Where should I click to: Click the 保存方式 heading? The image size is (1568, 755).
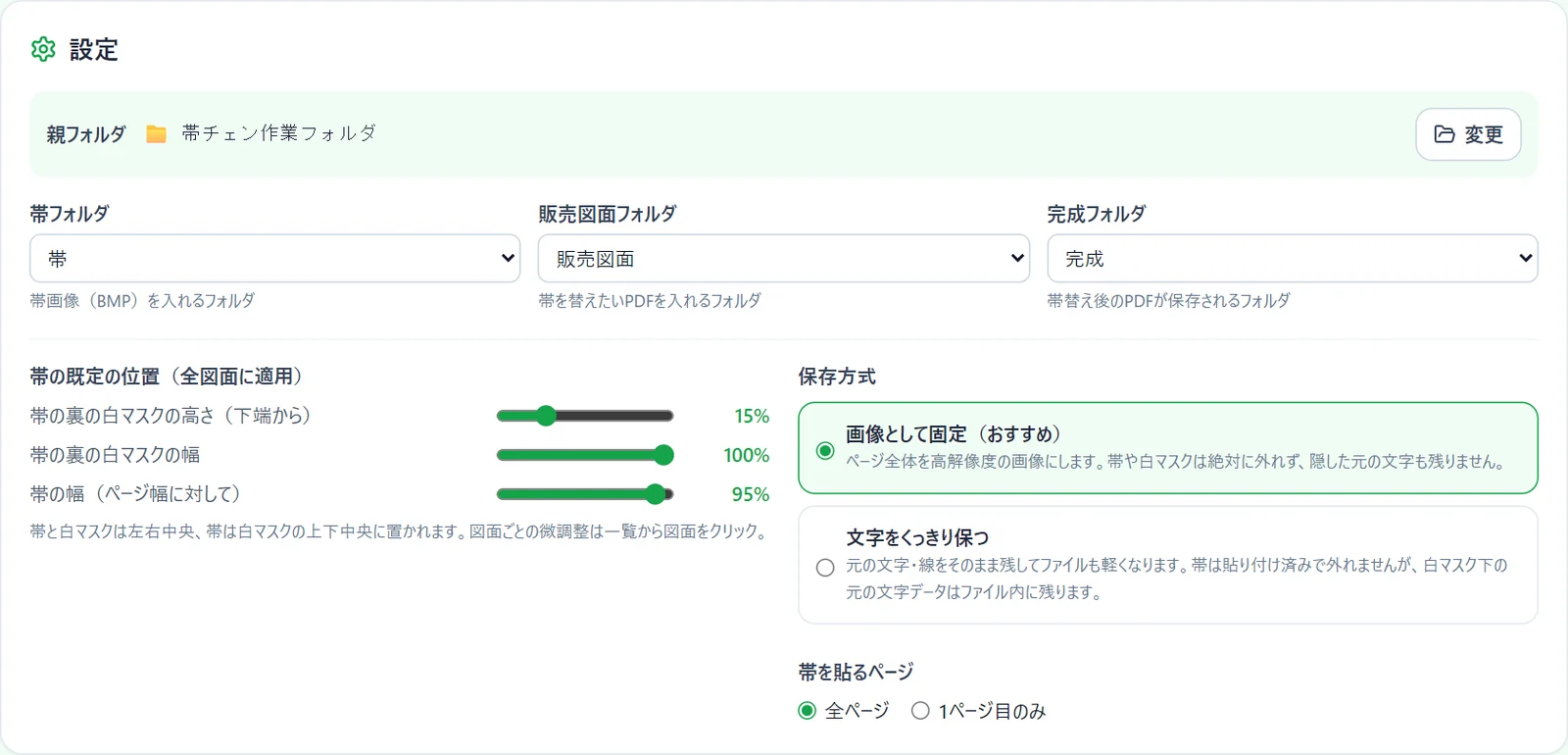837,377
